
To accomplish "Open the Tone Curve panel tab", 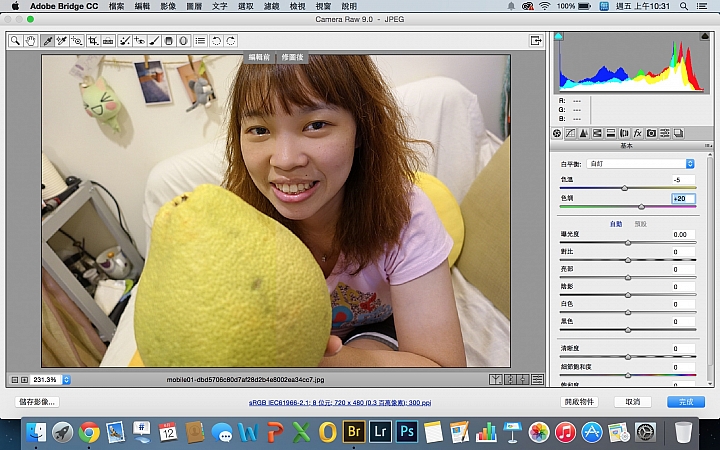I will click(x=570, y=133).
